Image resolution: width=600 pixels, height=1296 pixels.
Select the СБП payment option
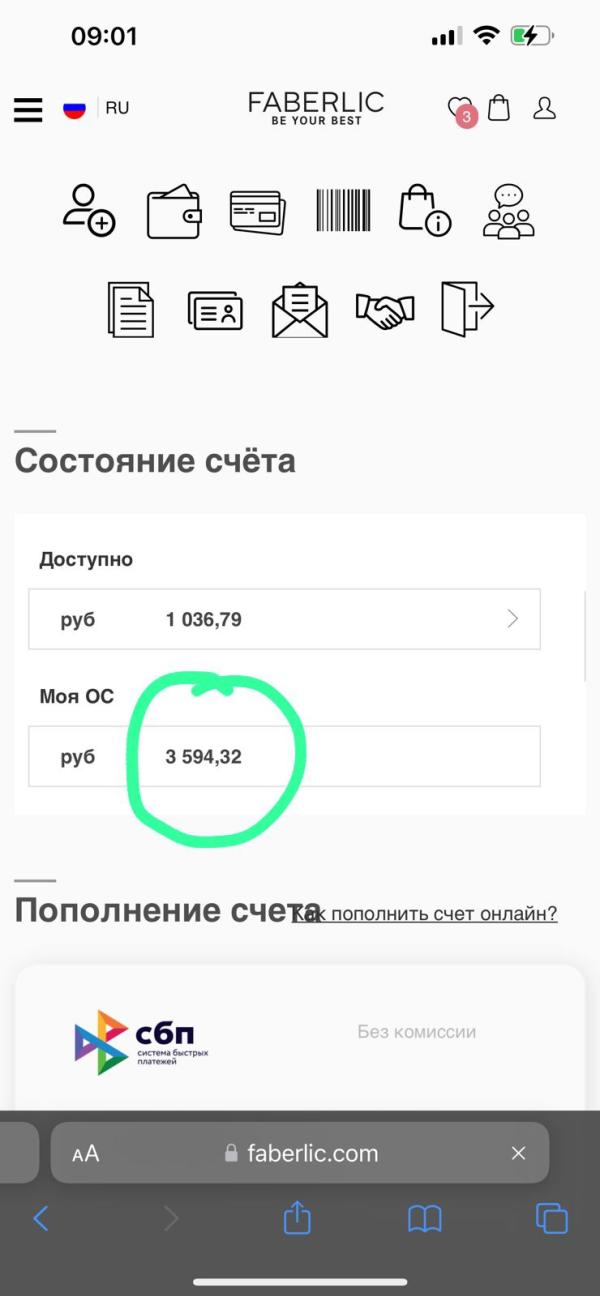(300, 1035)
